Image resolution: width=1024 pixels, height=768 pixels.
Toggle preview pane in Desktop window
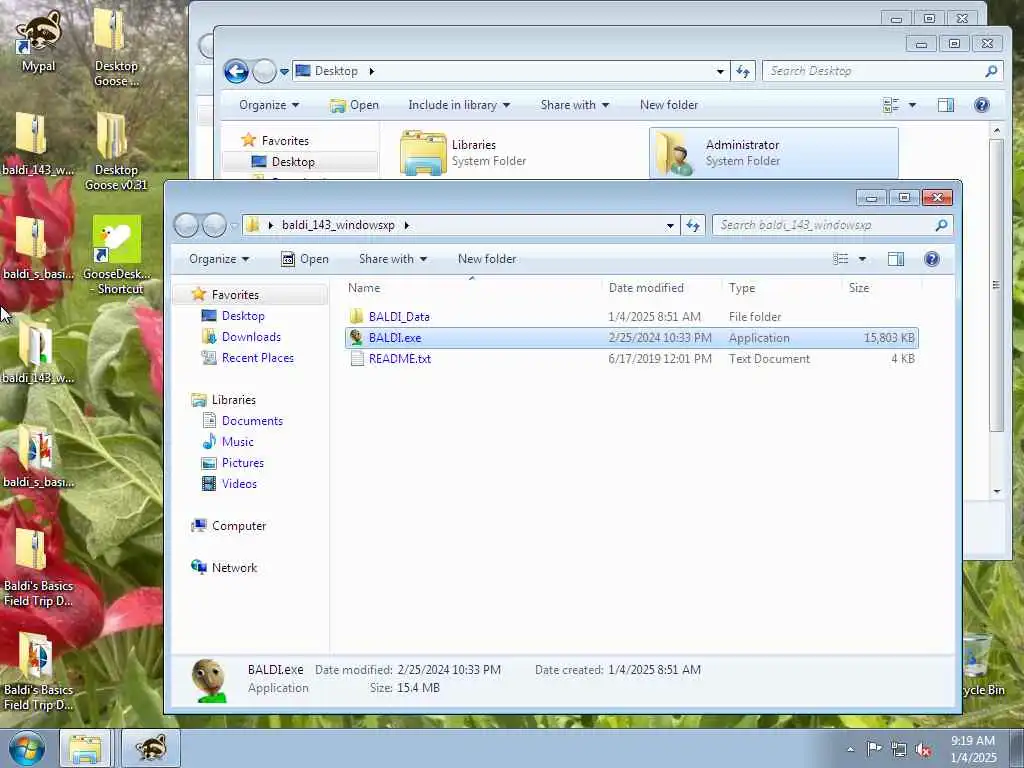point(945,105)
